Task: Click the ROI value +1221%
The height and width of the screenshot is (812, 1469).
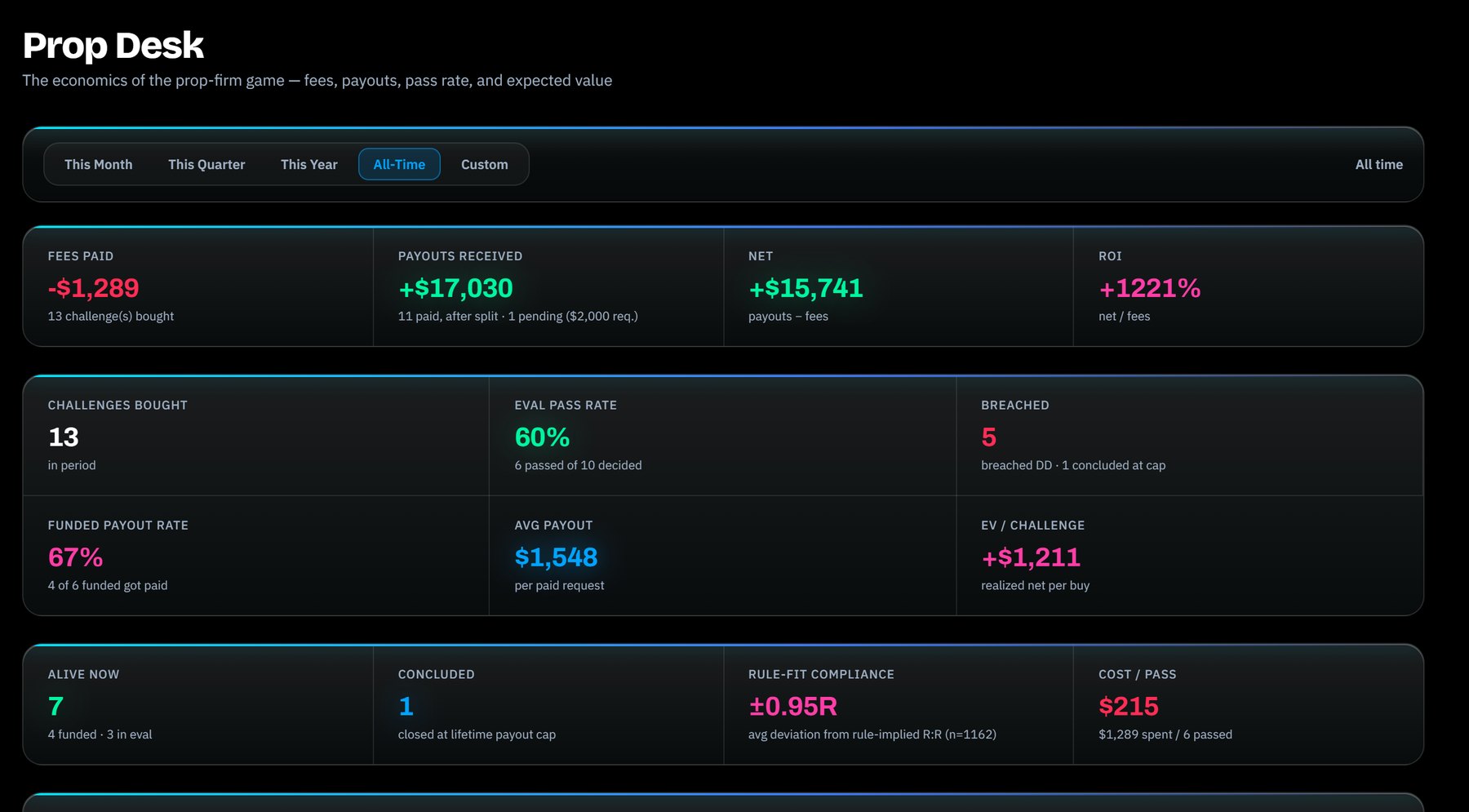Action: [x=1149, y=288]
